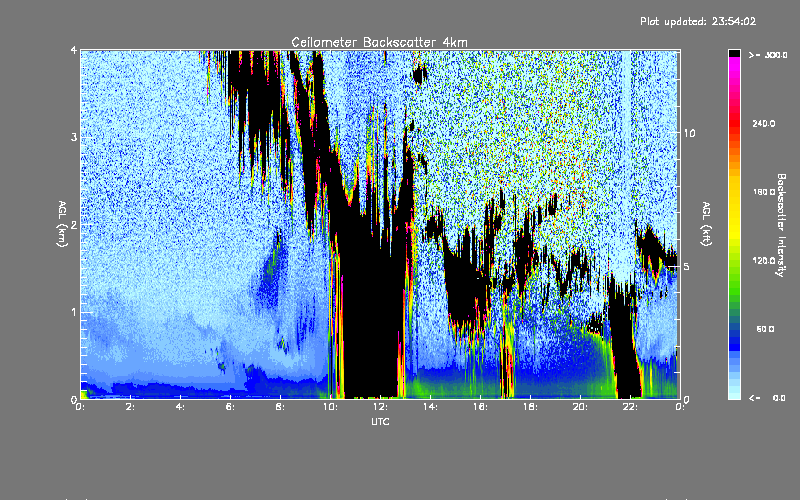Image resolution: width=800 pixels, height=500 pixels.
Task: Click the "22:" tick on the UTC axis
Action: click(x=630, y=407)
